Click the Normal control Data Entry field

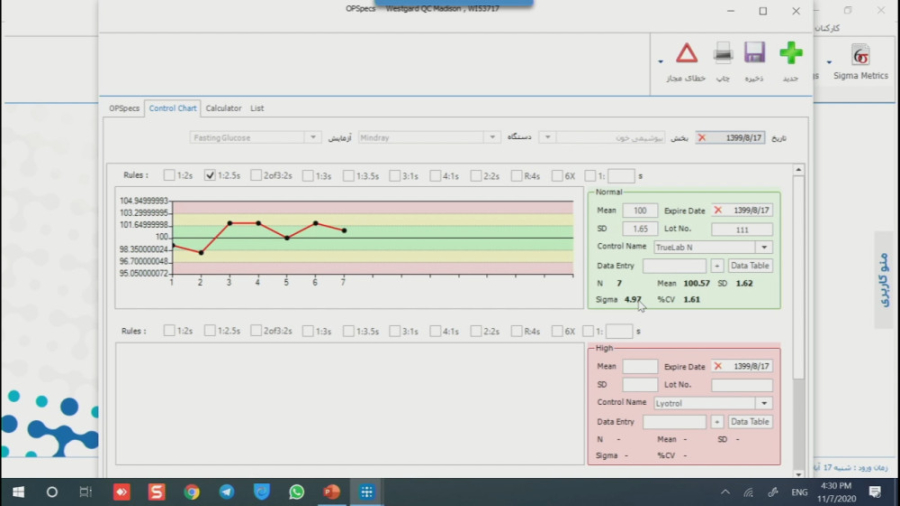coord(674,266)
